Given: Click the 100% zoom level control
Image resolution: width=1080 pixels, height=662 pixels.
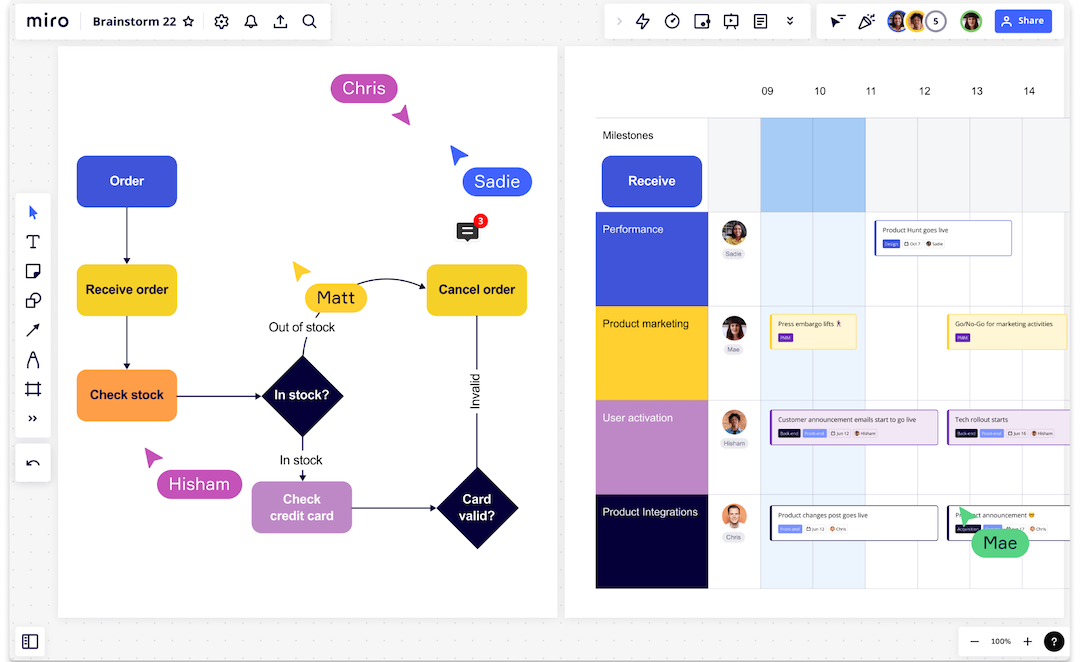Looking at the screenshot, I should point(1000,641).
